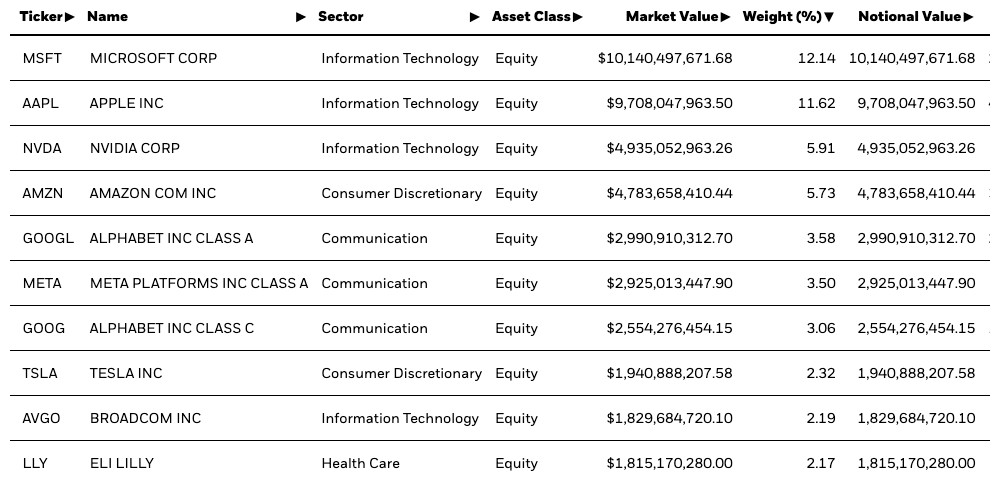The image size is (994, 488).
Task: Open the NVIDIA CORP row
Action: (500, 148)
